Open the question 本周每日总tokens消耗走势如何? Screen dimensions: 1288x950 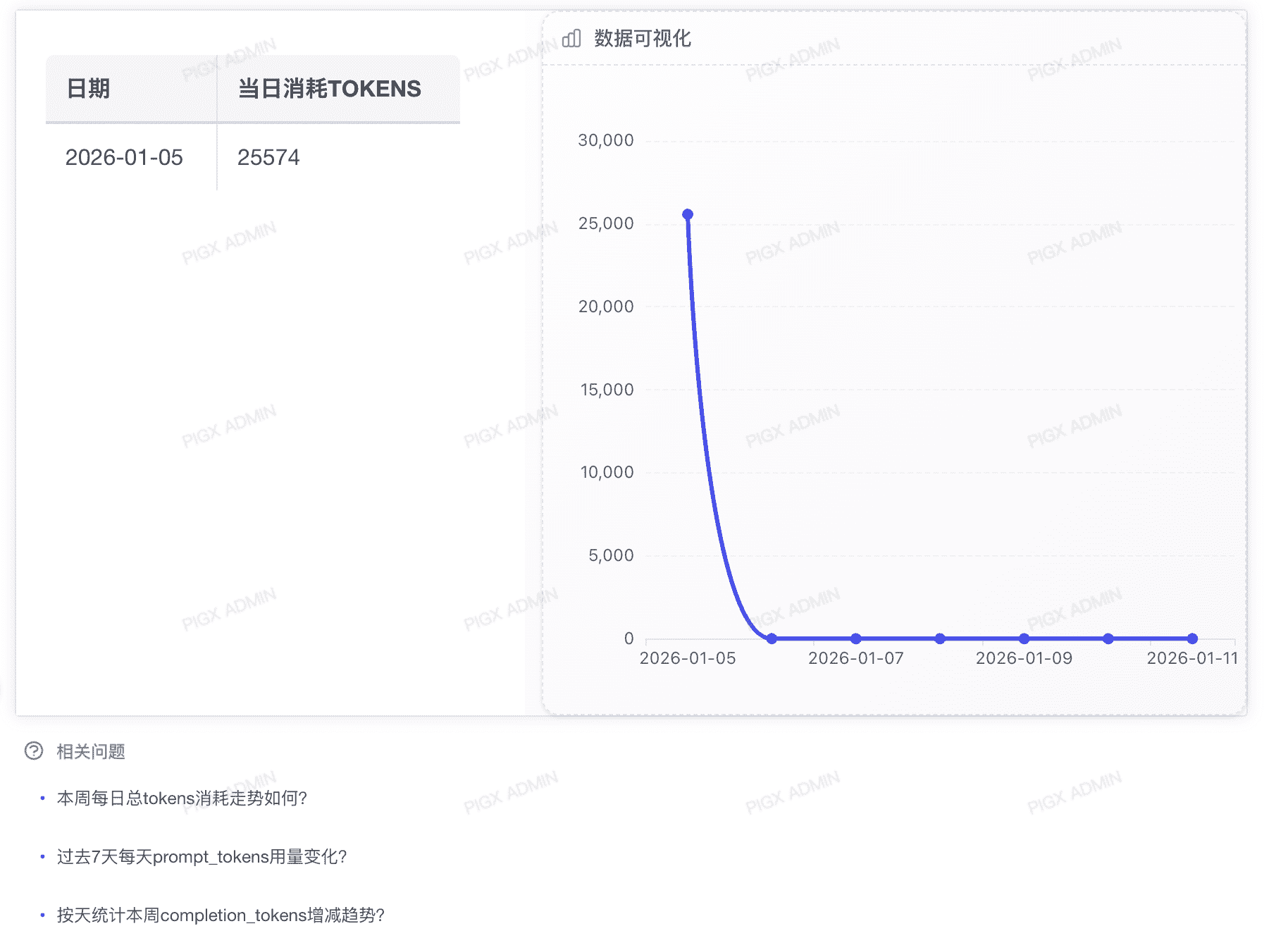coord(182,798)
